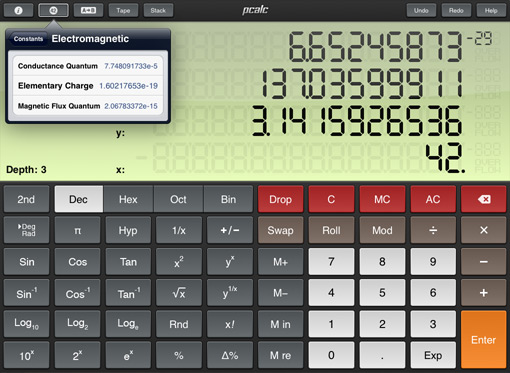Tap the decimal point key

[382, 355]
